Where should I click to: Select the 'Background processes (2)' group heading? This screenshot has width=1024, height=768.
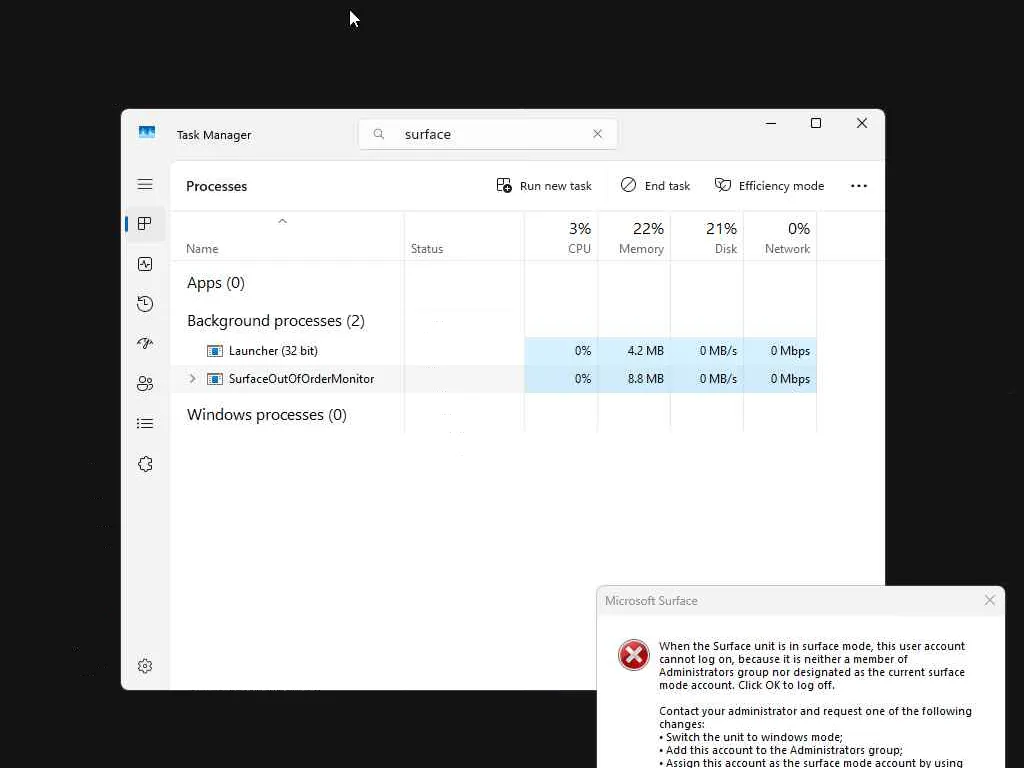276,321
